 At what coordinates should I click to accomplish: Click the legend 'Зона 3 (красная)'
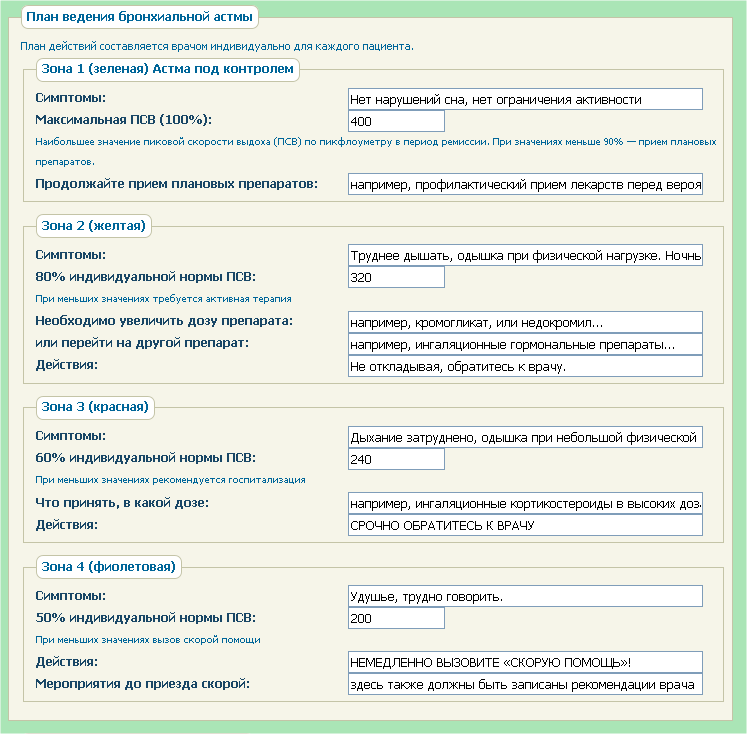95,407
